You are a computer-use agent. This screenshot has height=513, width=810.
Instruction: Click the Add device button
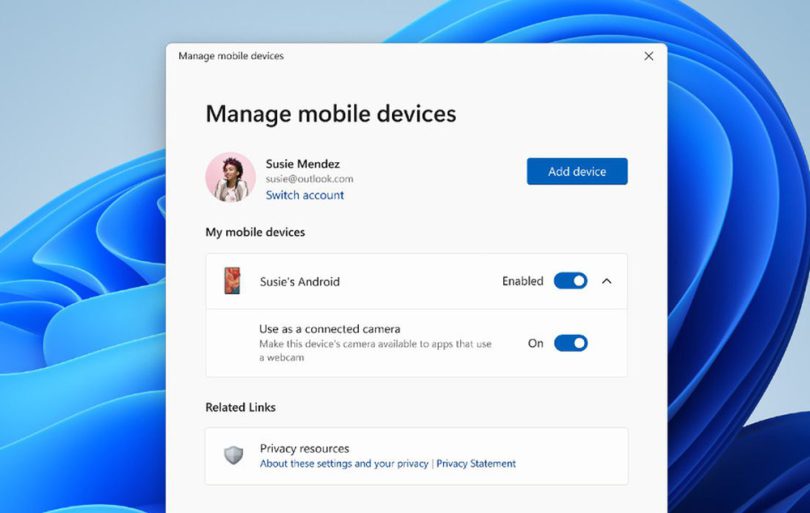pos(577,171)
